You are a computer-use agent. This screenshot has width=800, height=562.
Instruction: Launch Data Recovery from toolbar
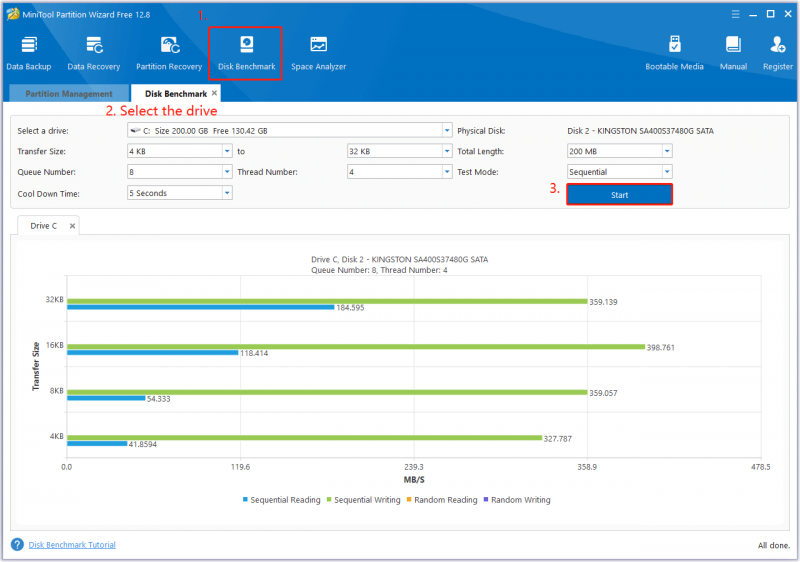coord(94,53)
